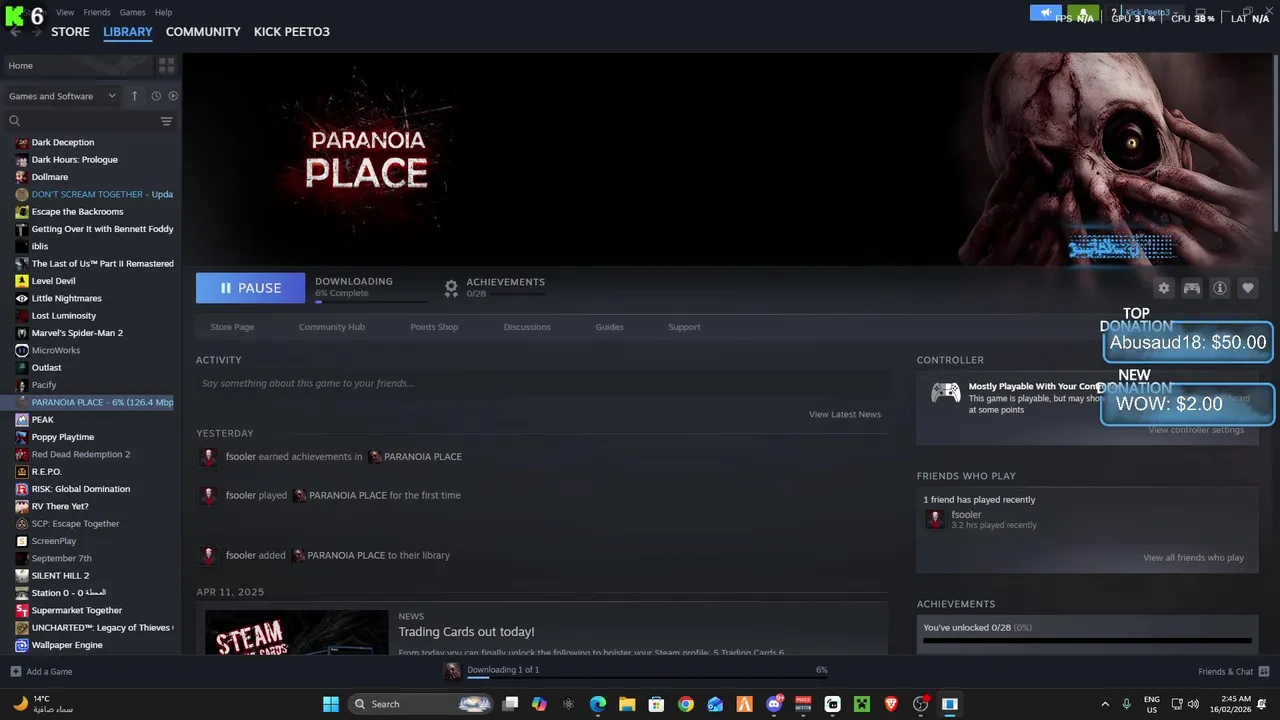Click View all friends who play

coord(1194,558)
